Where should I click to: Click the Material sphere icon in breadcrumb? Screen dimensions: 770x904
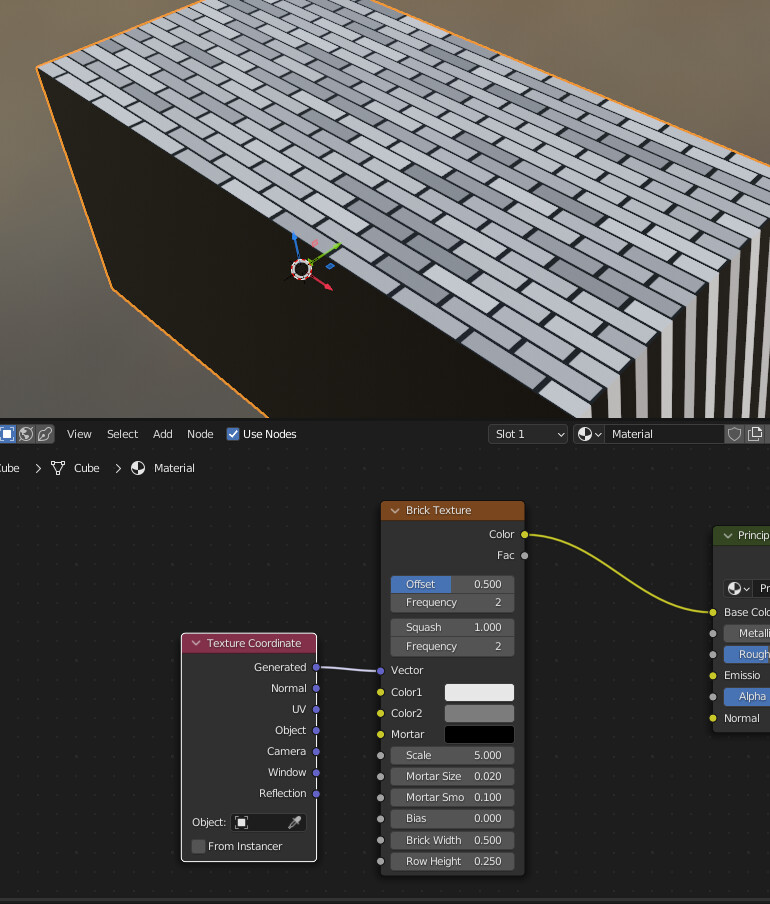[x=138, y=468]
